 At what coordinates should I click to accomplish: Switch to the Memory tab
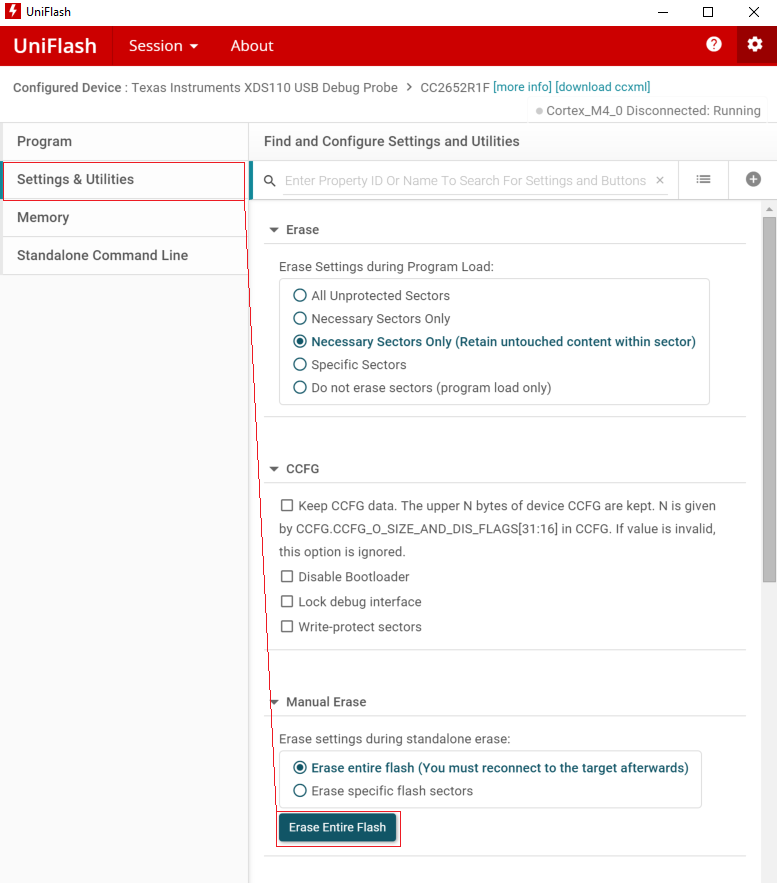click(43, 217)
